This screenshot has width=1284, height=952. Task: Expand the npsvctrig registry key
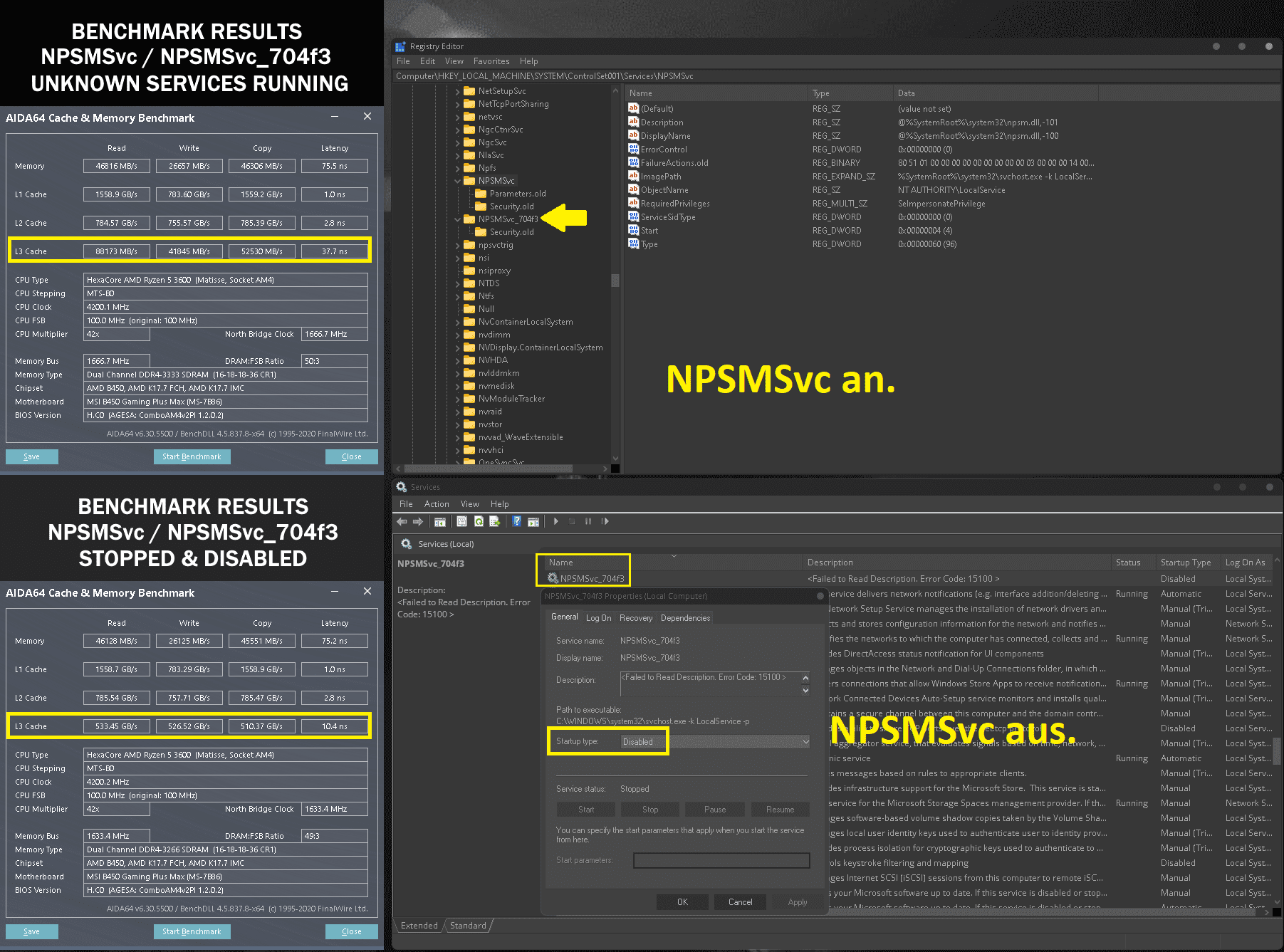tap(457, 245)
